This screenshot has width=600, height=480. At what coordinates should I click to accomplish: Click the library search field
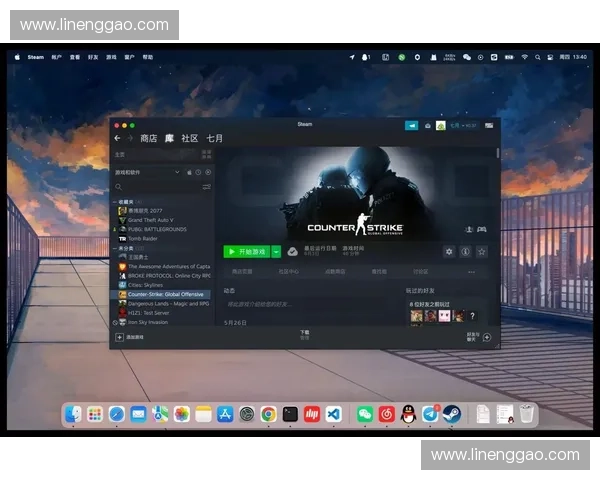[x=155, y=187]
